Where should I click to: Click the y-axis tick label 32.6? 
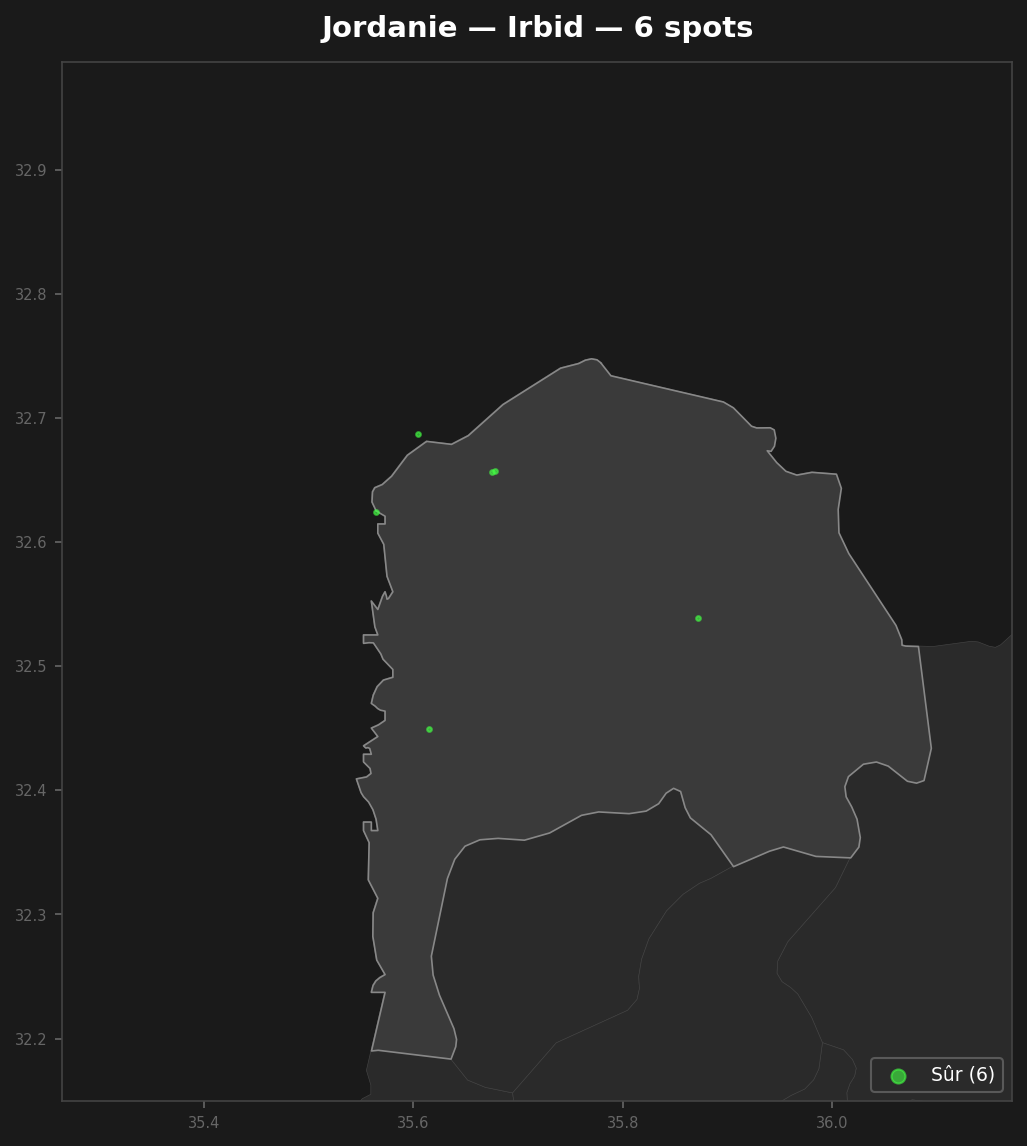tap(30, 542)
